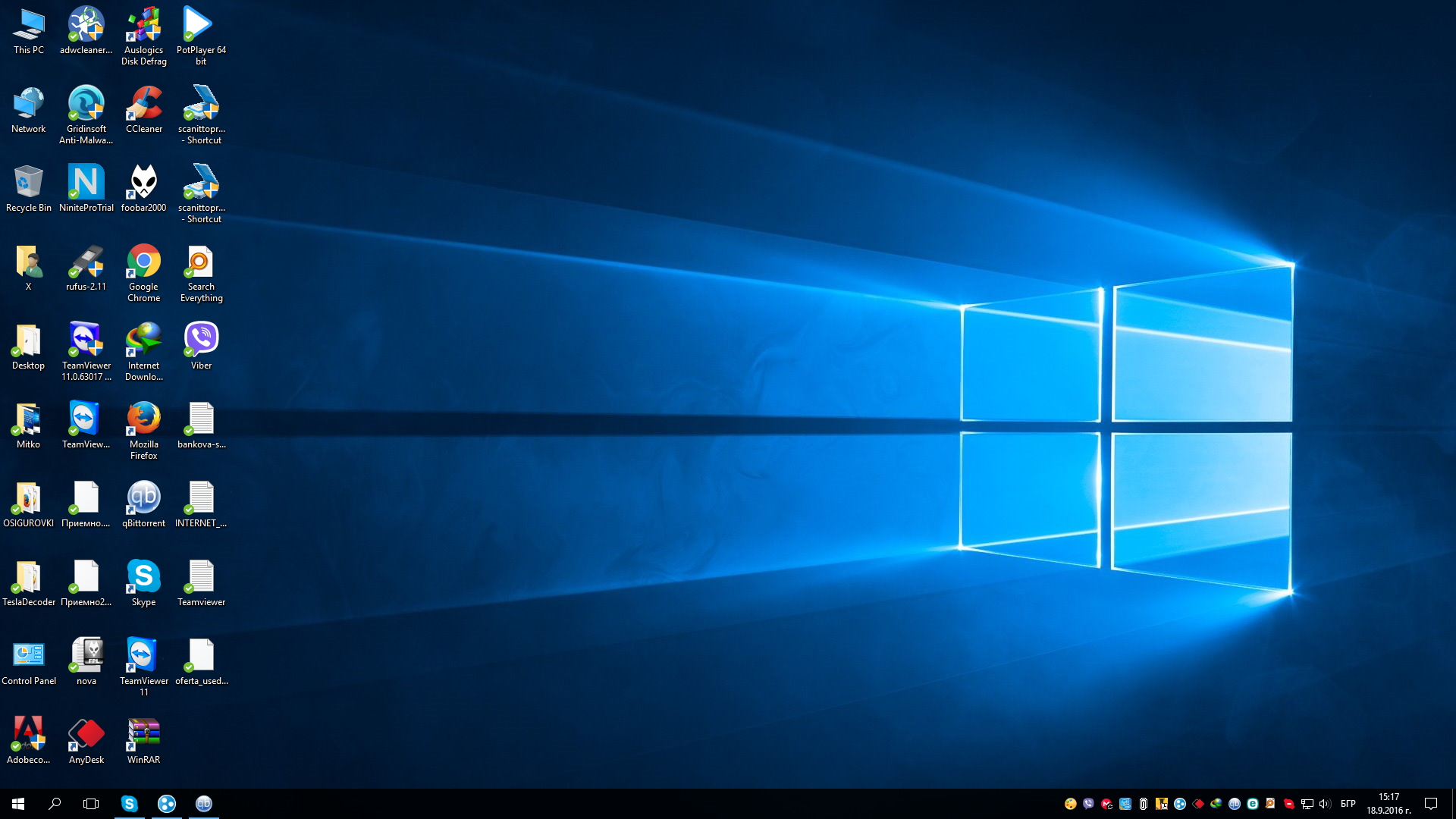Select TeamViewer 11.0.63017 installer icon
The height and width of the screenshot is (819, 1456).
point(86,352)
